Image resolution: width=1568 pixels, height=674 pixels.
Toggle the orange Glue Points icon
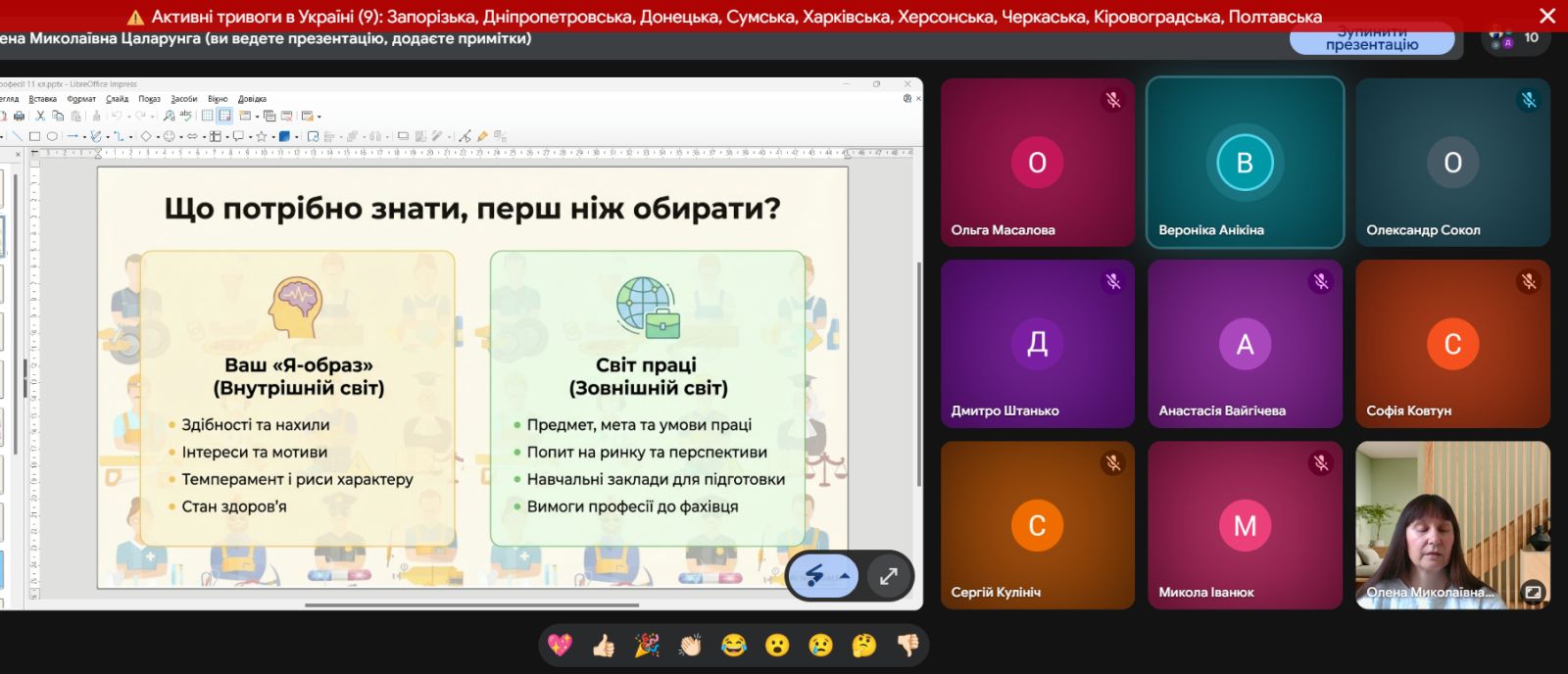tap(482, 136)
